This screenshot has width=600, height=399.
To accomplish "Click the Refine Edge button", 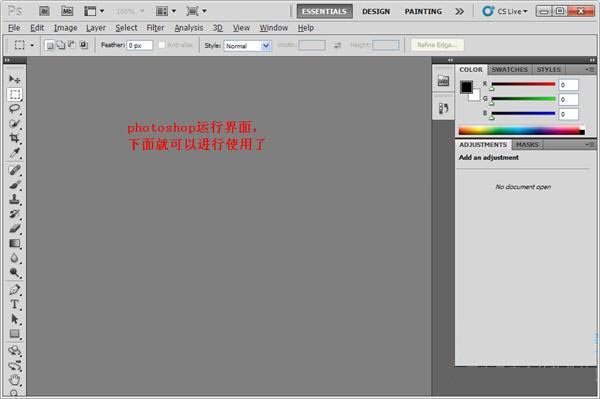I will pos(437,45).
